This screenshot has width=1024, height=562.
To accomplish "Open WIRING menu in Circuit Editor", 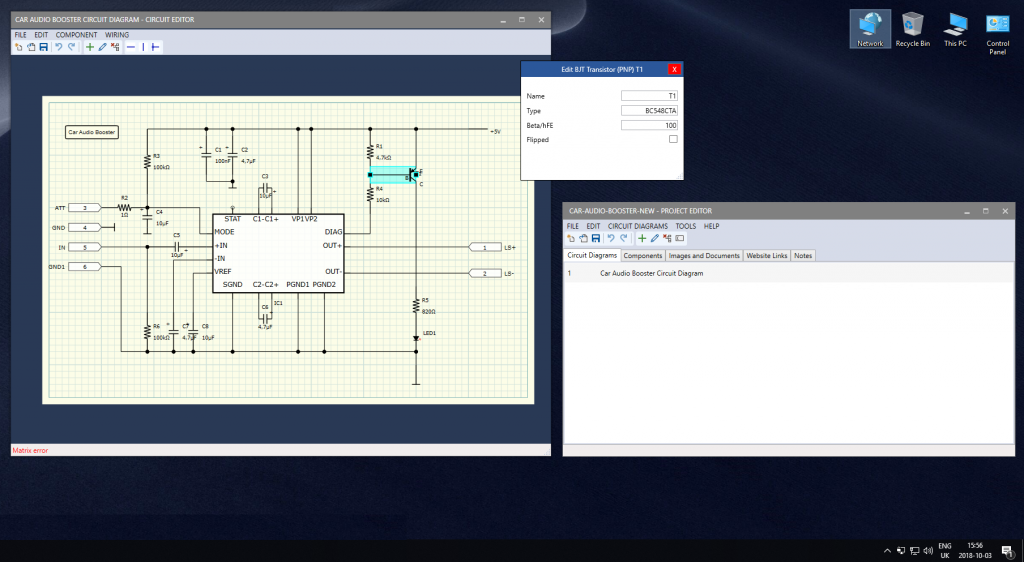I will pos(117,35).
